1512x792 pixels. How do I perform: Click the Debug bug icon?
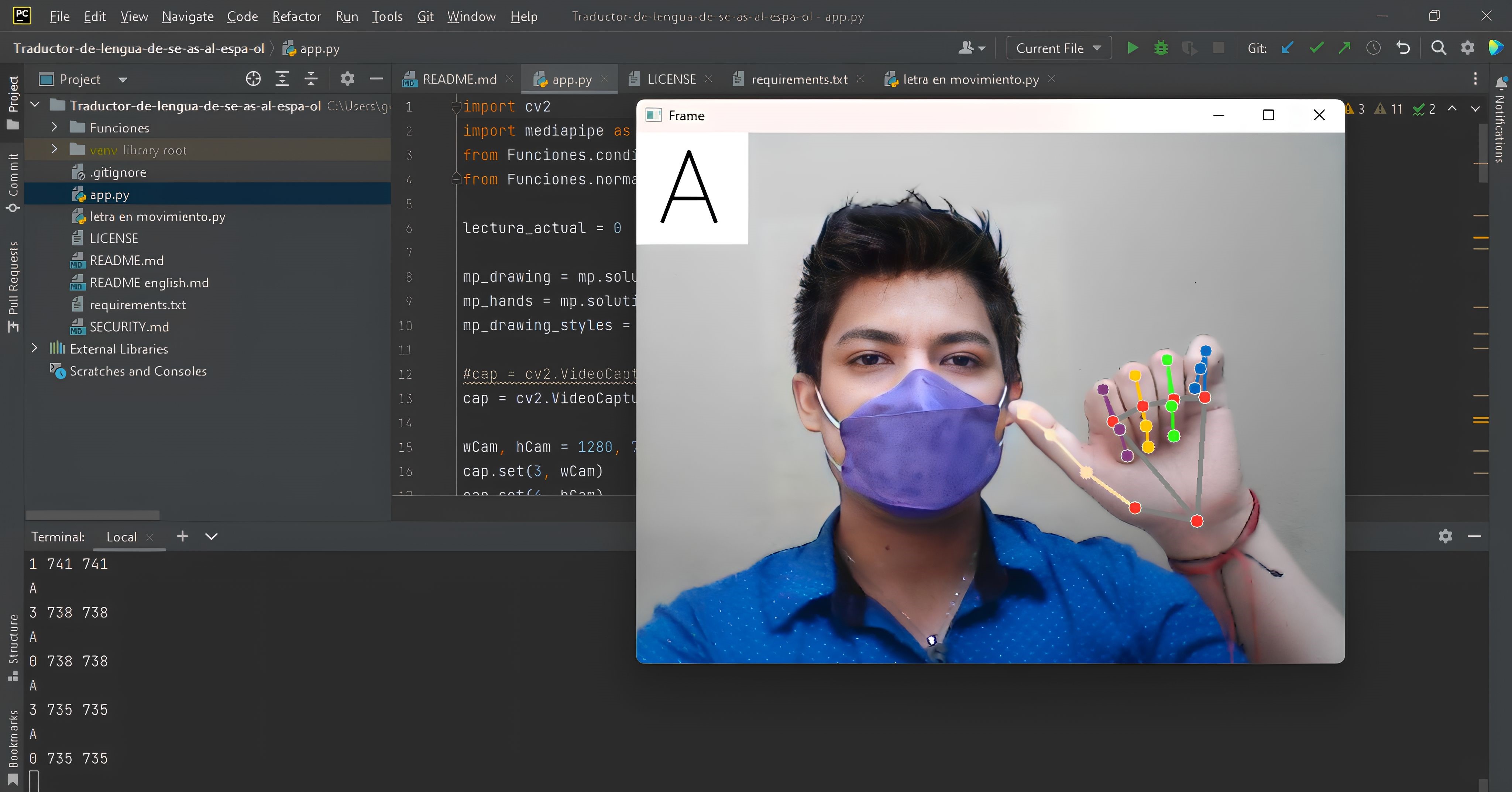coord(1161,48)
